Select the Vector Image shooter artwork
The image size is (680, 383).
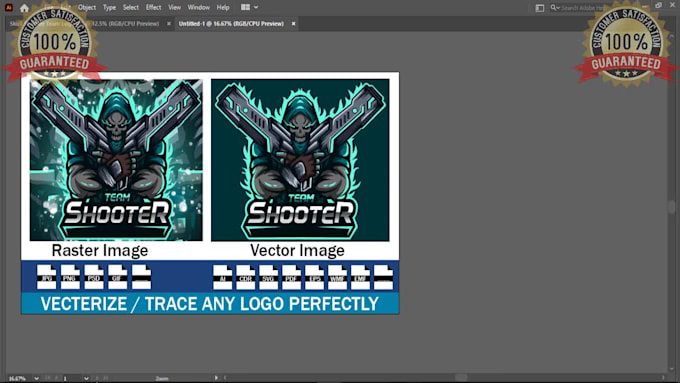click(x=300, y=160)
